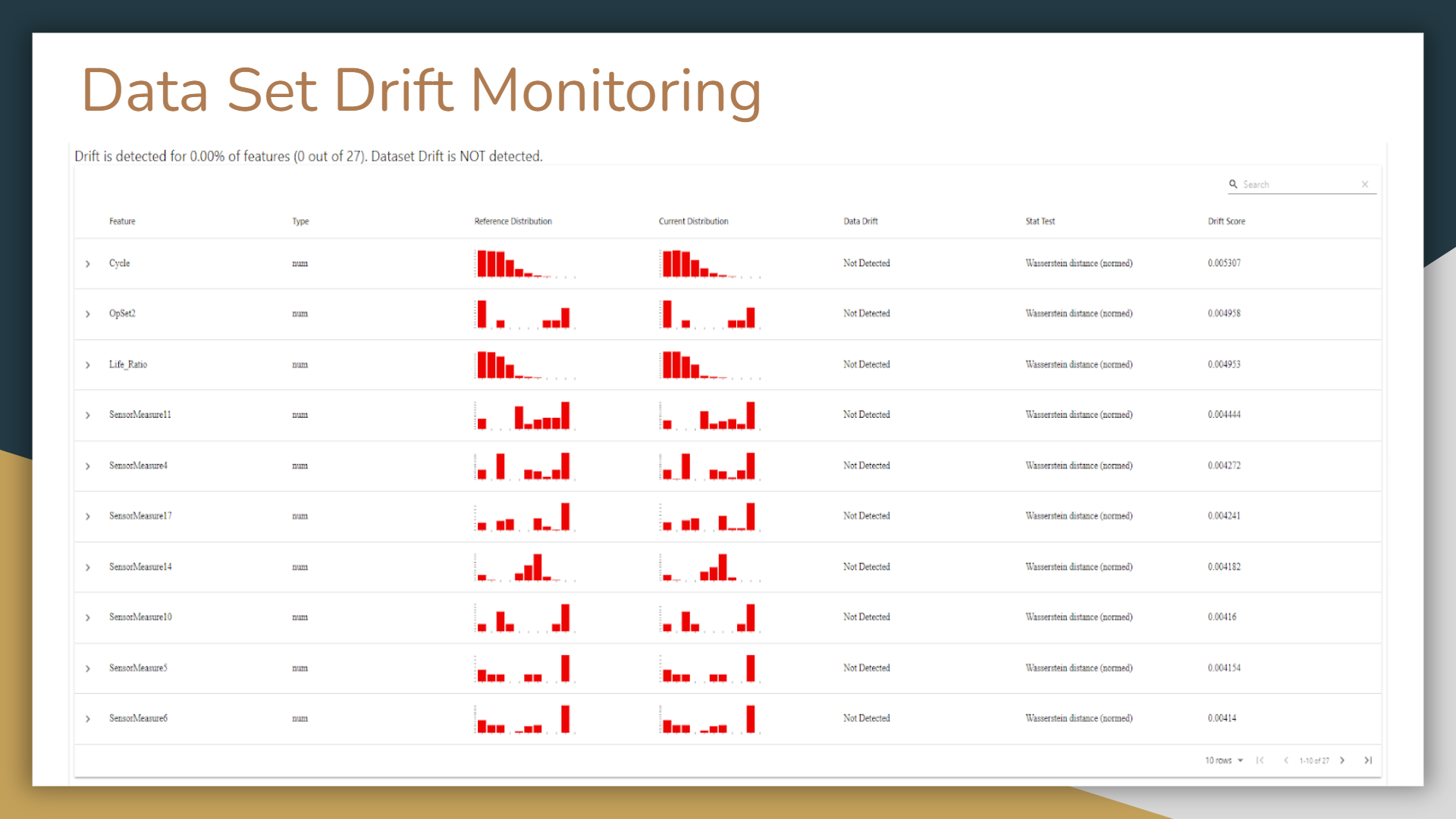This screenshot has width=1456, height=819.
Task: Click the SensorMeasure6 expand arrow icon
Action: pyautogui.click(x=87, y=718)
